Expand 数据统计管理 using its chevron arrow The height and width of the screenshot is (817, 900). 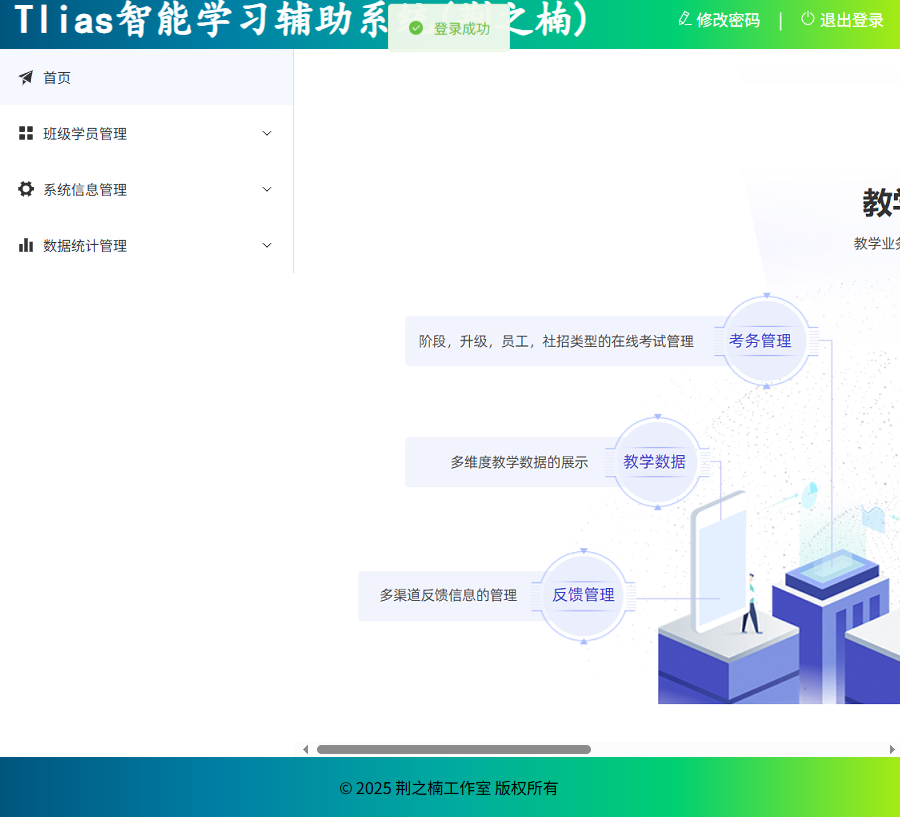click(x=267, y=245)
